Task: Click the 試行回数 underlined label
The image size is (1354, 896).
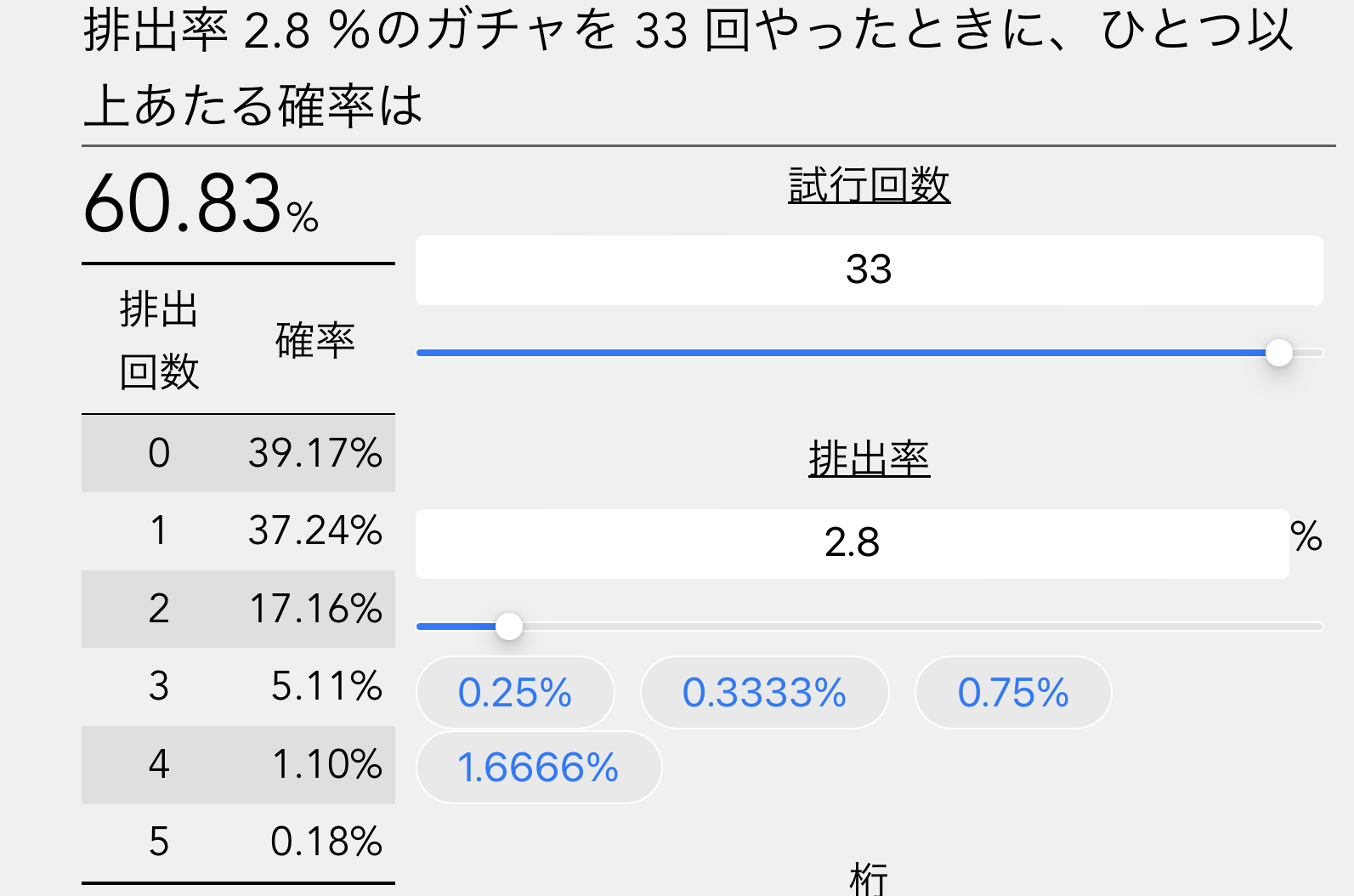Action: point(869,184)
